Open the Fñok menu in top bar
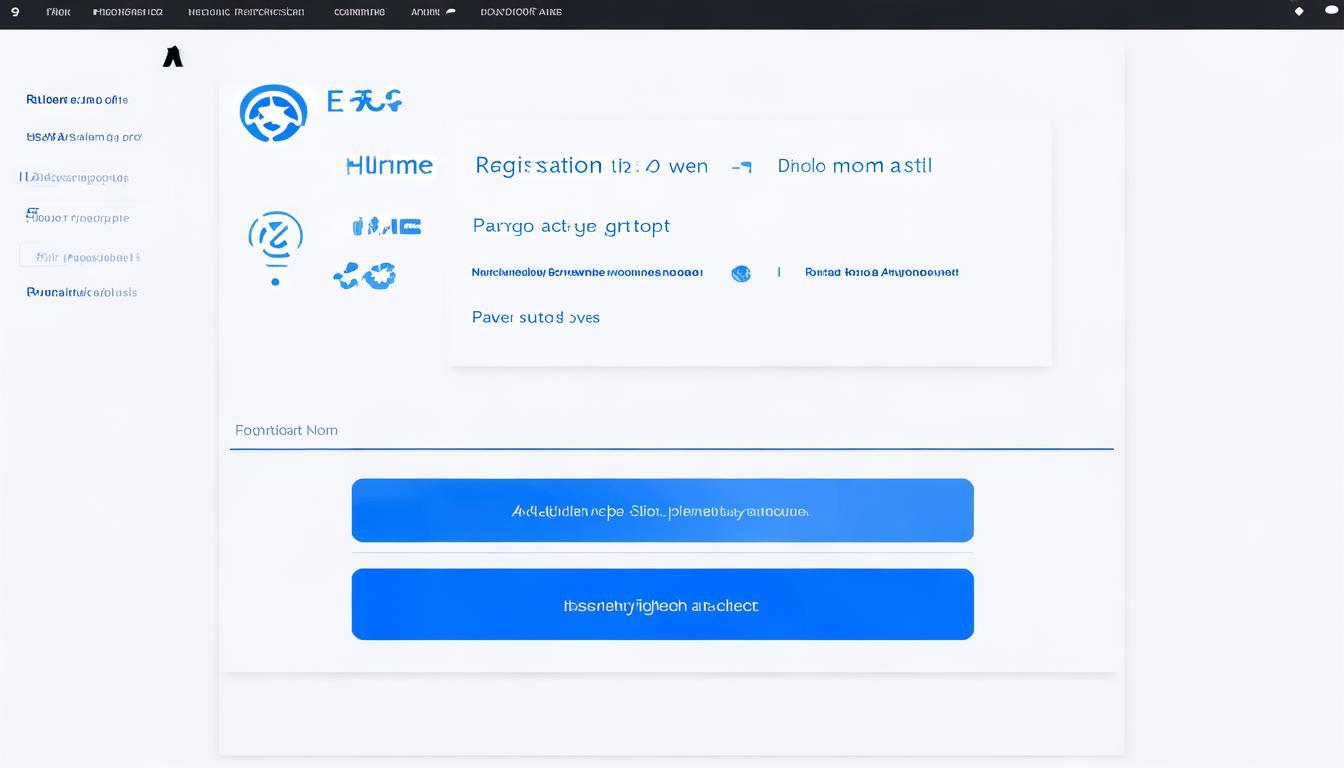The image size is (1344, 768). pos(58,12)
